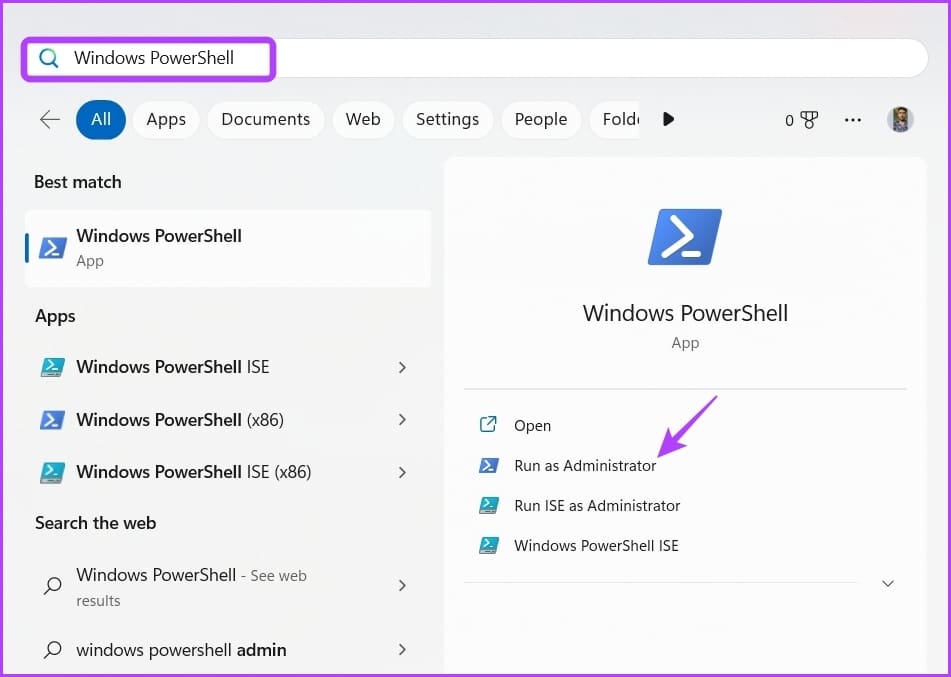The image size is (951, 677).
Task: Click the Windows PowerShell search text field
Action: tap(475, 58)
